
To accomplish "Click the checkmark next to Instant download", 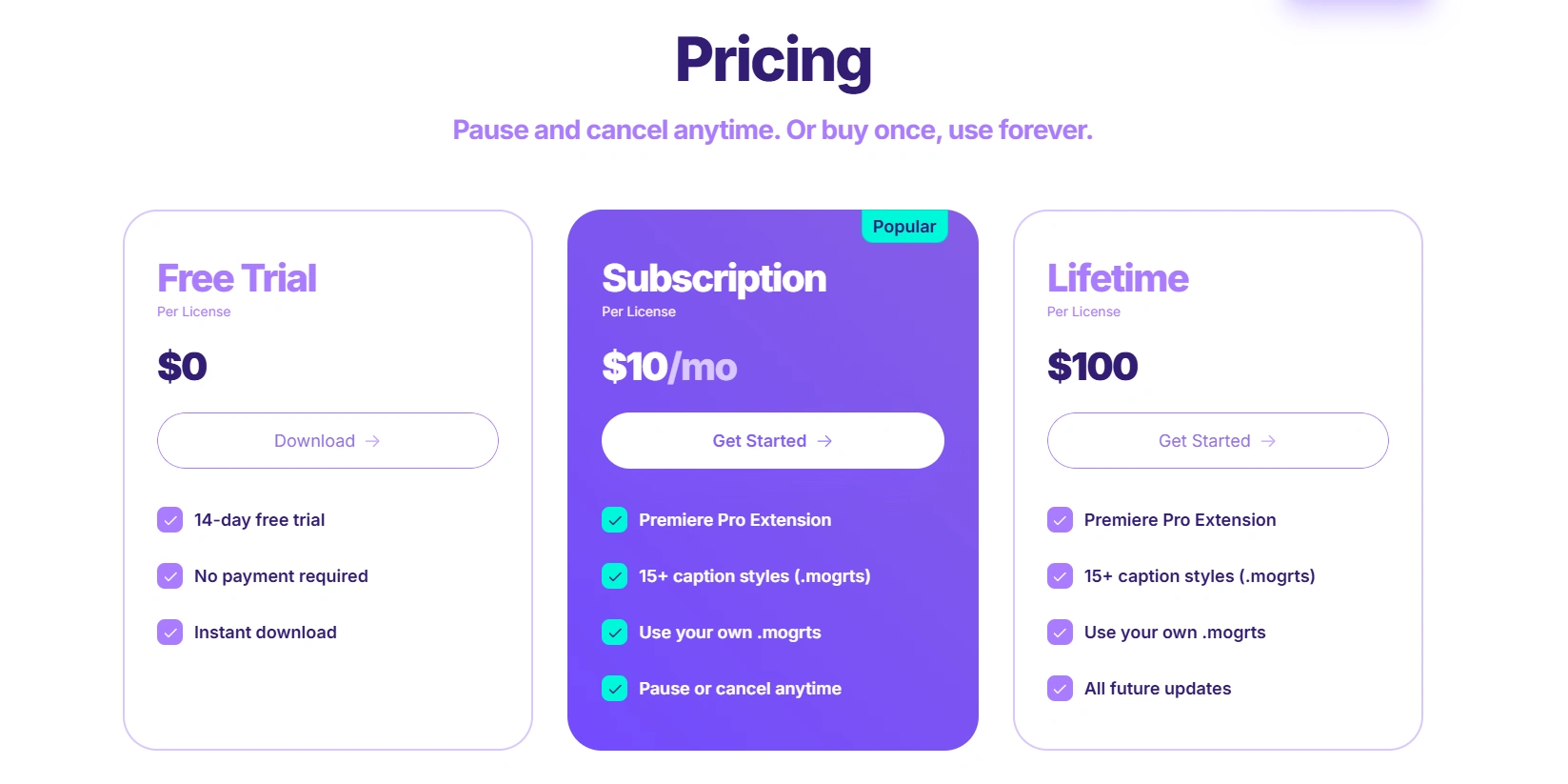I will pos(169,633).
